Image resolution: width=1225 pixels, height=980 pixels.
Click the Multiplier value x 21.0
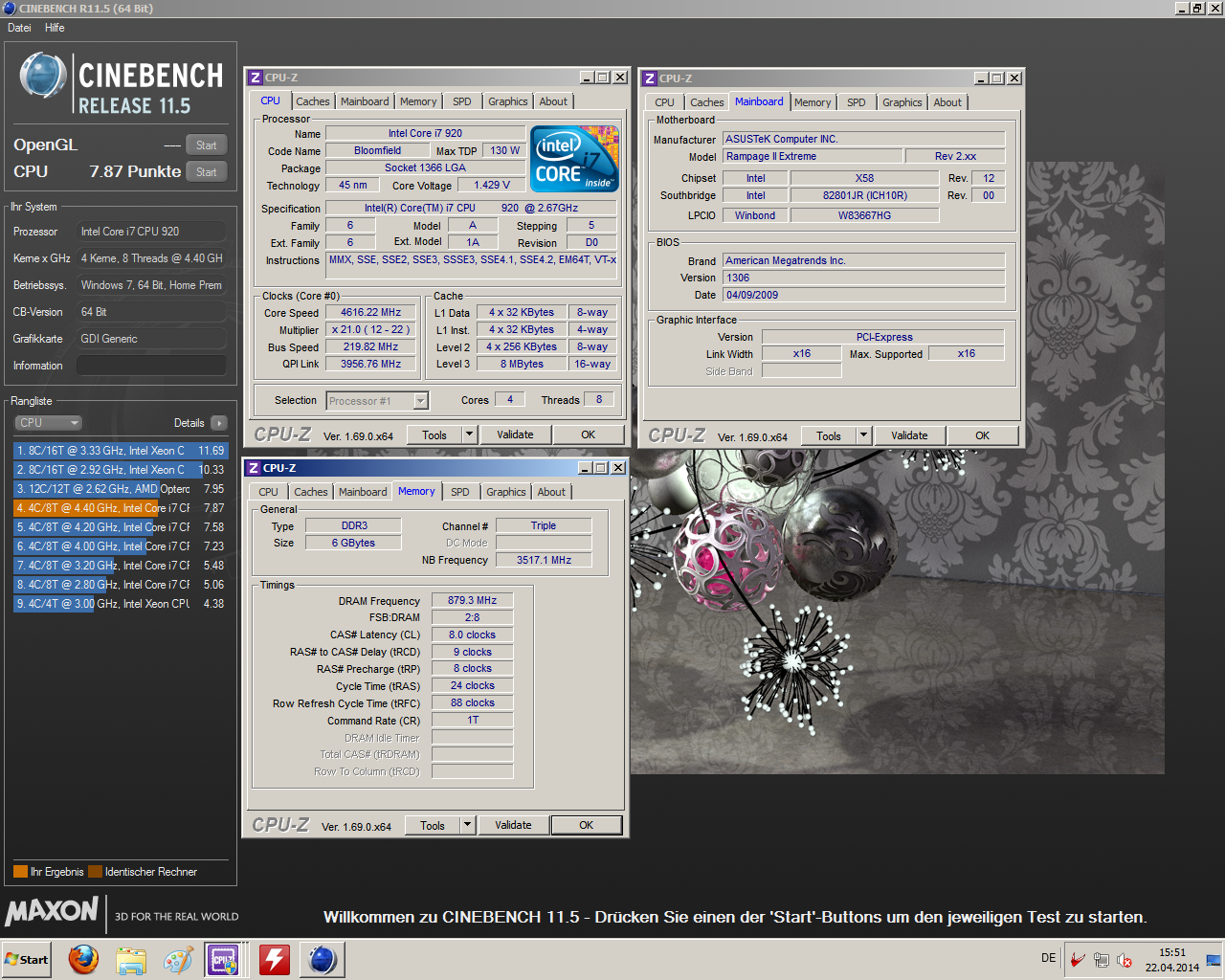click(370, 329)
